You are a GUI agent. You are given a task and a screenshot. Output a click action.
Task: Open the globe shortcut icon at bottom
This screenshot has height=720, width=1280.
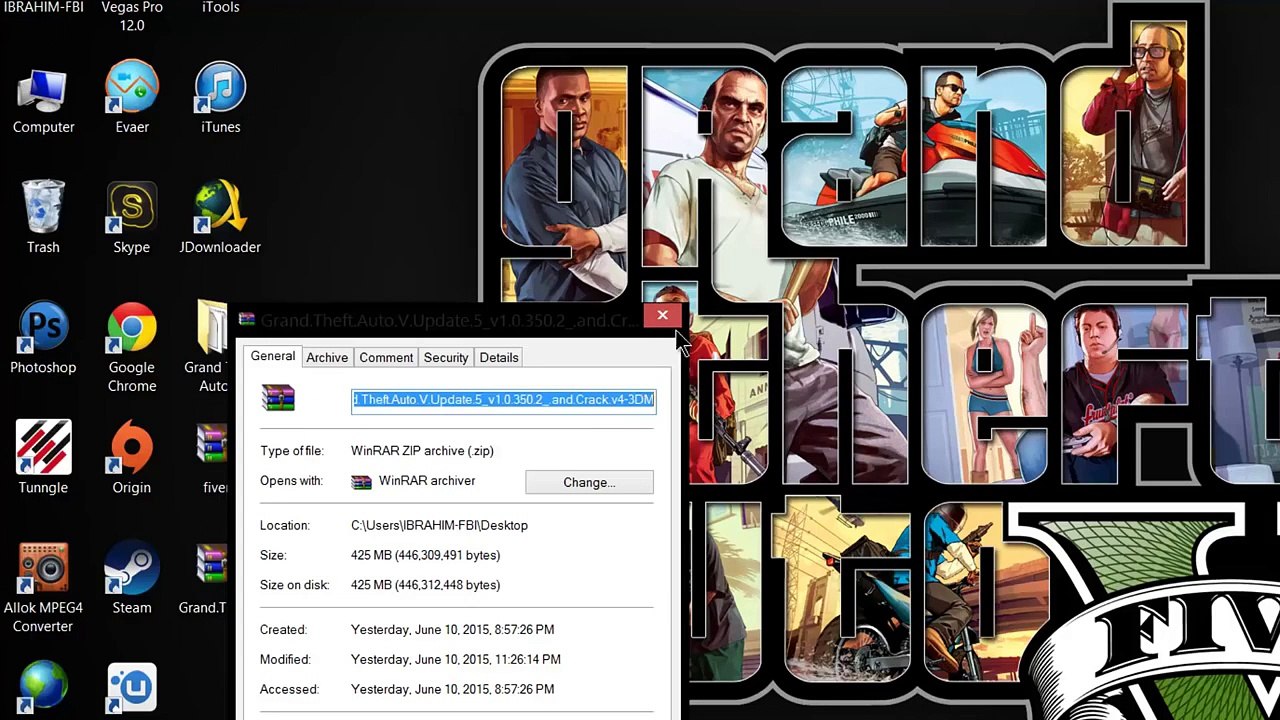[x=43, y=688]
